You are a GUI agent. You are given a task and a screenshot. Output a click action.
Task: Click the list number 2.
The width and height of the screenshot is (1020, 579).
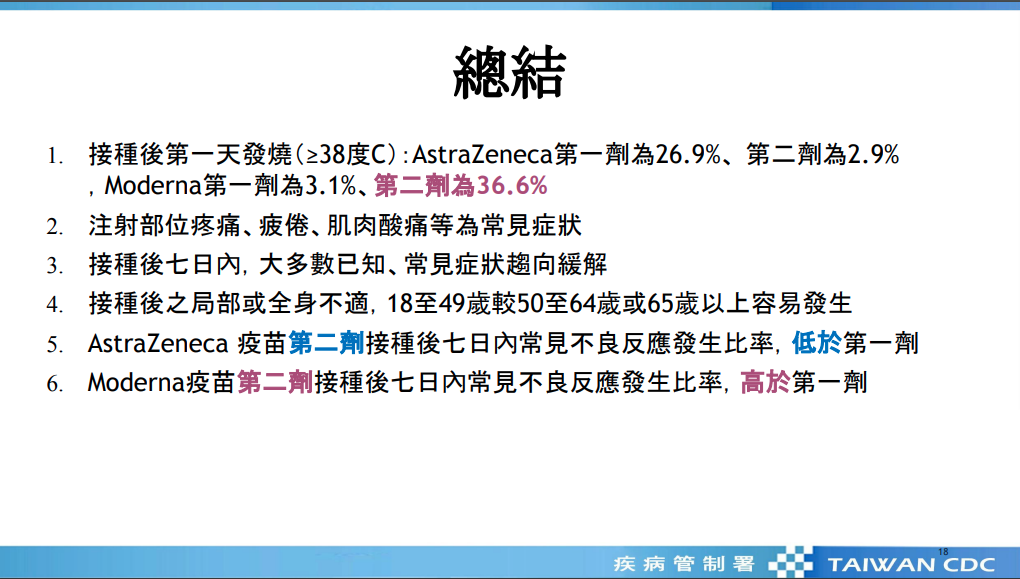point(55,227)
